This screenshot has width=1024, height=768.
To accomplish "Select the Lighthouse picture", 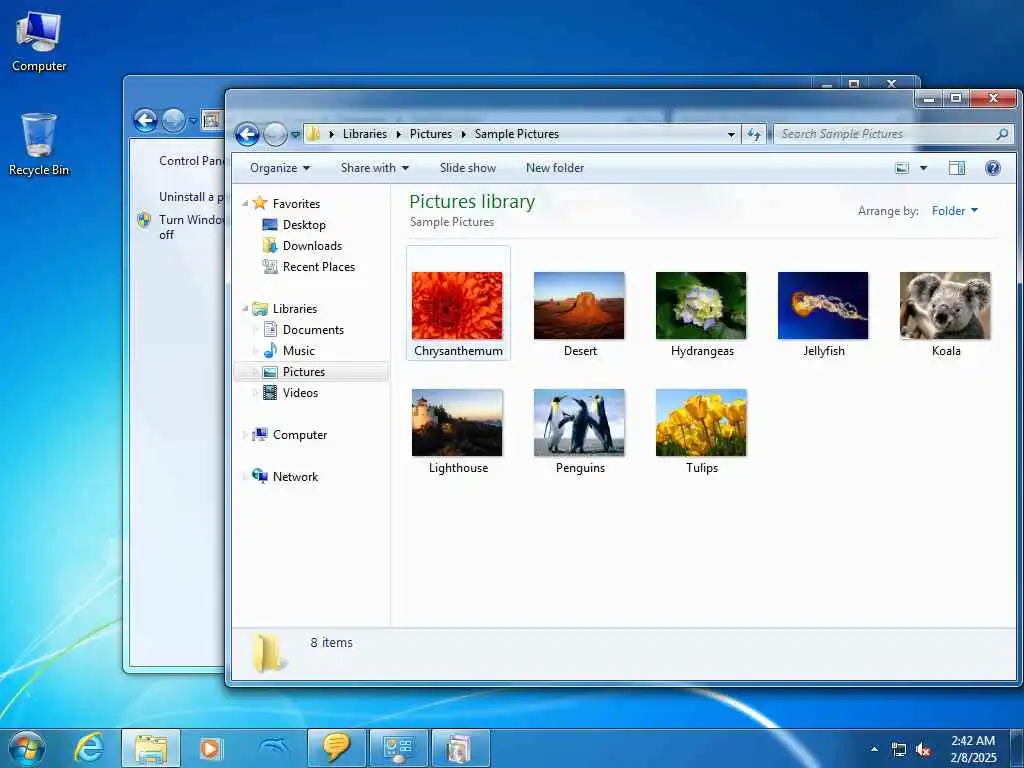I will (457, 423).
